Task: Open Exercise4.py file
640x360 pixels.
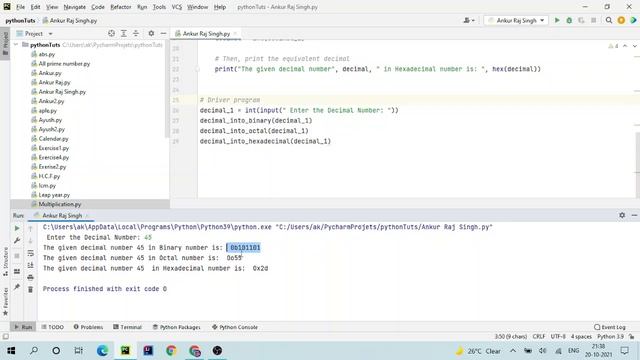Action: pos(53,158)
